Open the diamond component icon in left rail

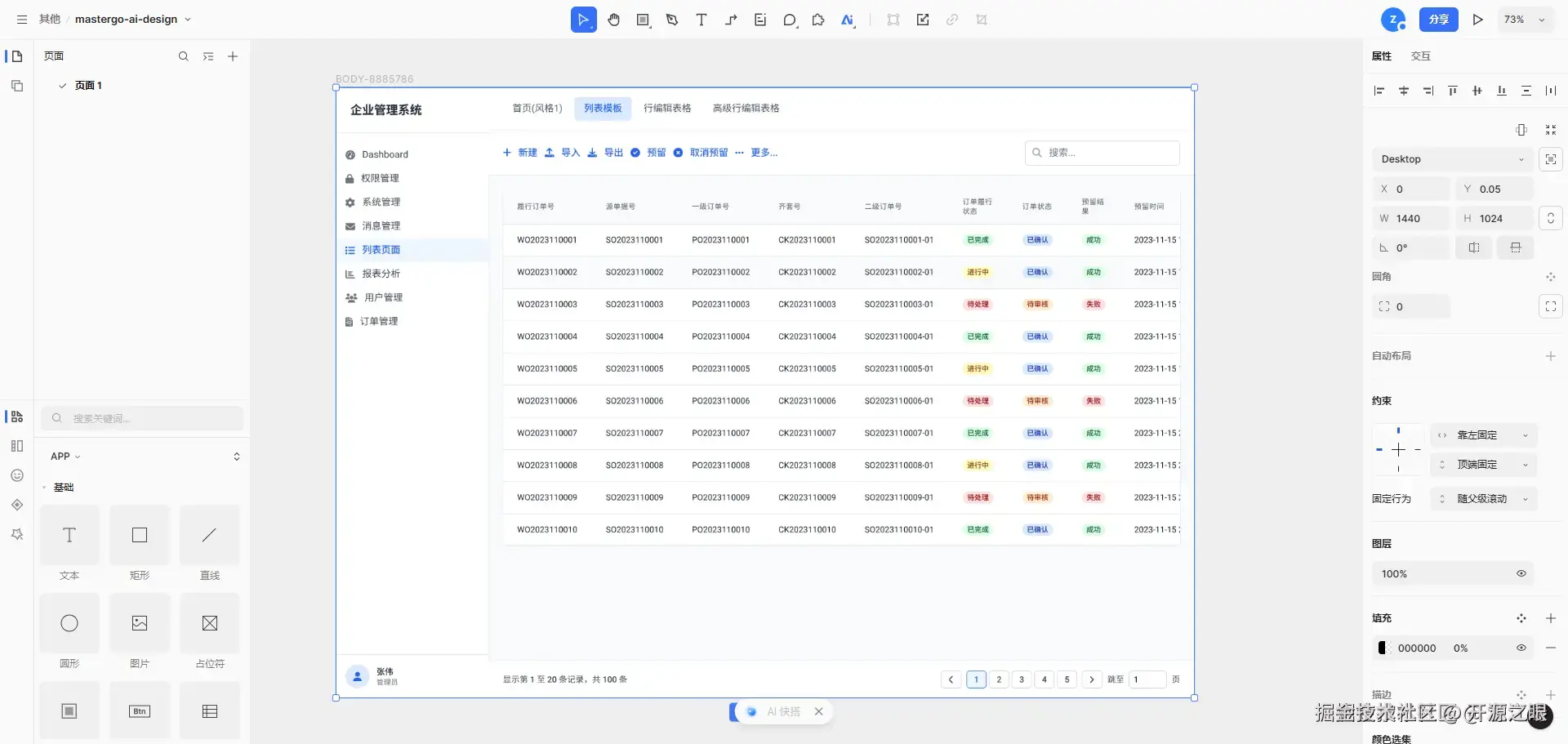coord(17,505)
